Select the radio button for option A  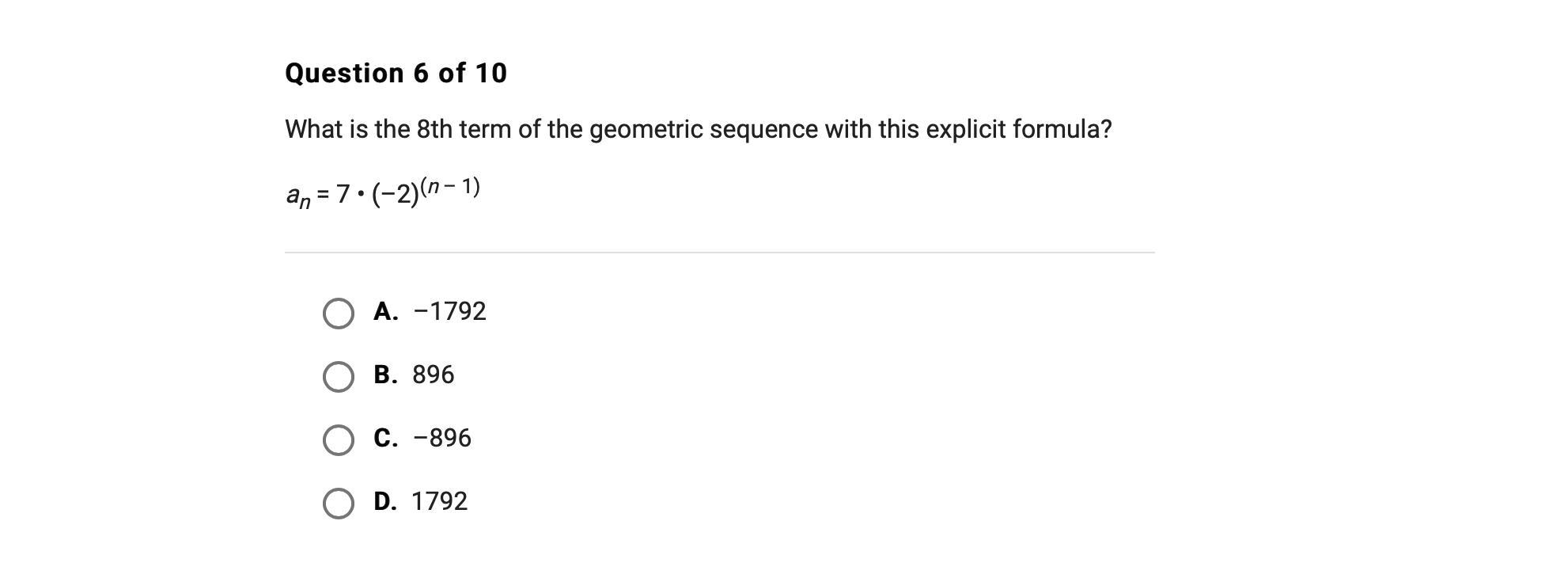point(339,314)
